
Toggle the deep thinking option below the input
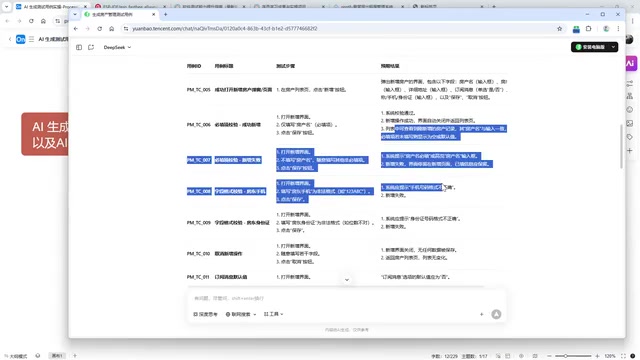click(x=205, y=314)
